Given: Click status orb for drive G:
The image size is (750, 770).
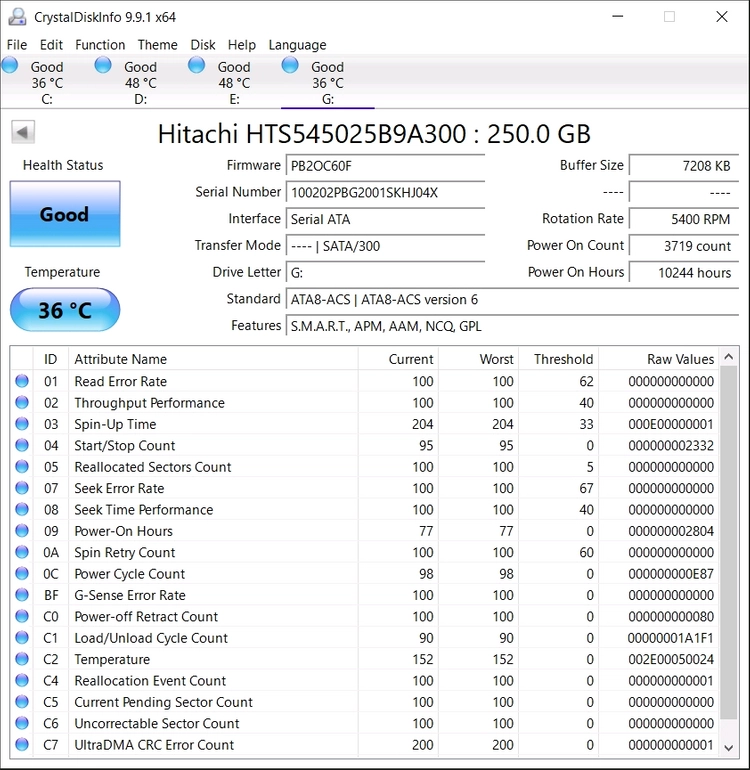Looking at the screenshot, I should (x=290, y=65).
